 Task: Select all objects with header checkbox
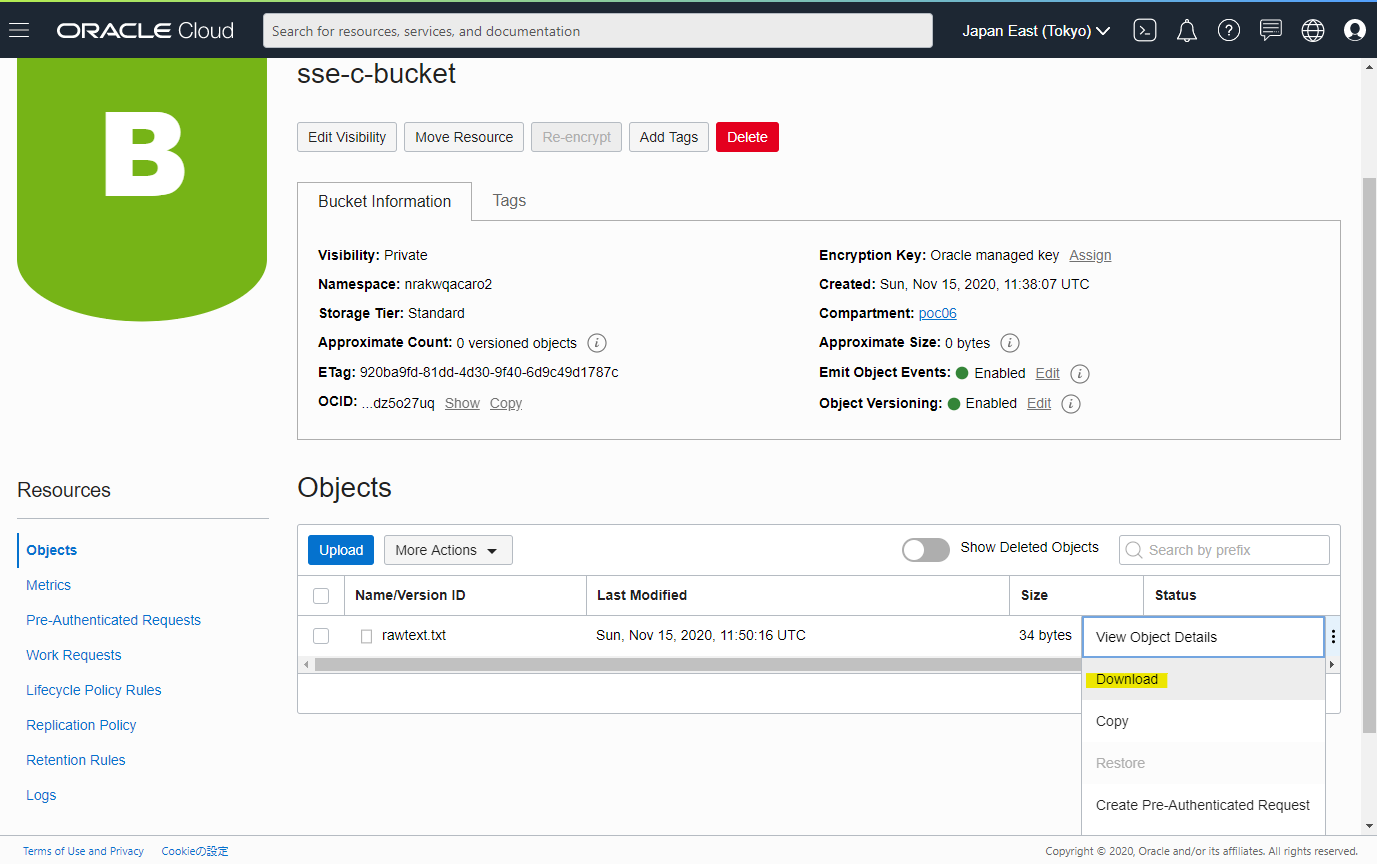321,596
